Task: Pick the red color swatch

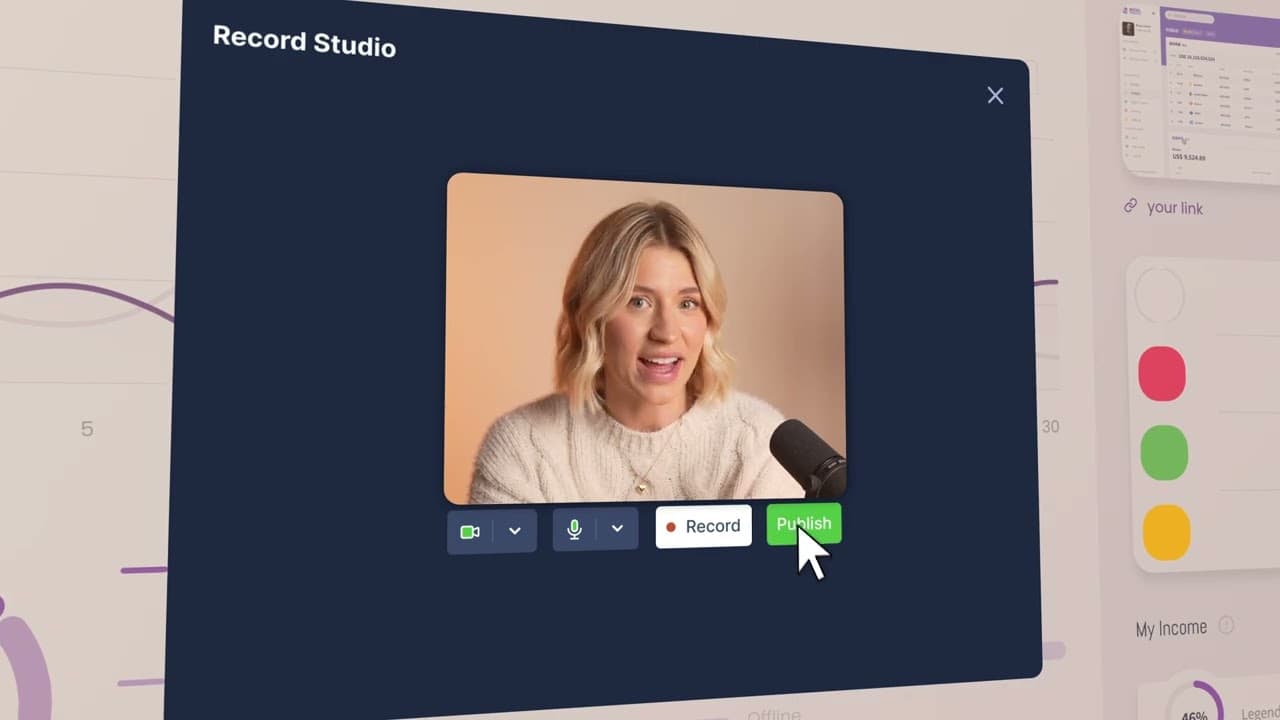Action: tap(1162, 374)
